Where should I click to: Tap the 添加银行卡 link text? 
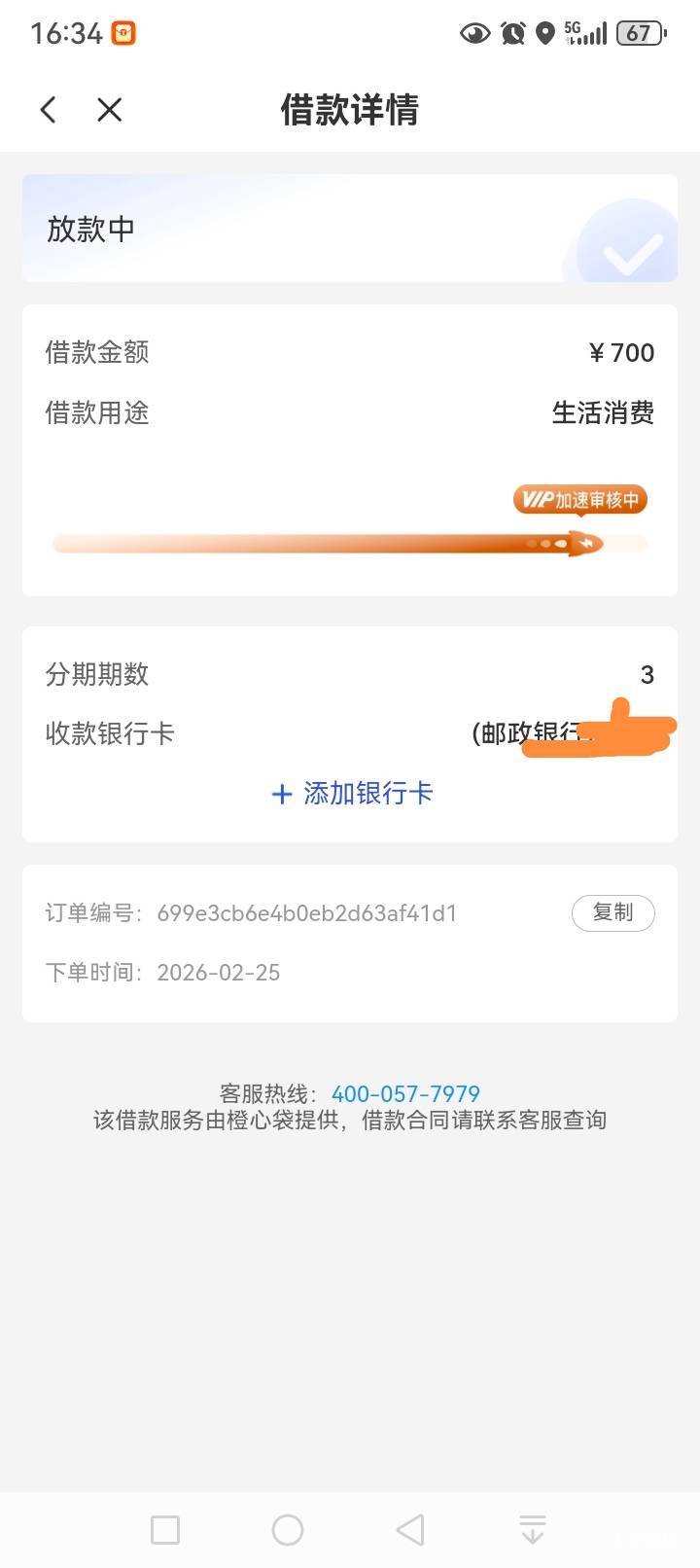pos(368,794)
